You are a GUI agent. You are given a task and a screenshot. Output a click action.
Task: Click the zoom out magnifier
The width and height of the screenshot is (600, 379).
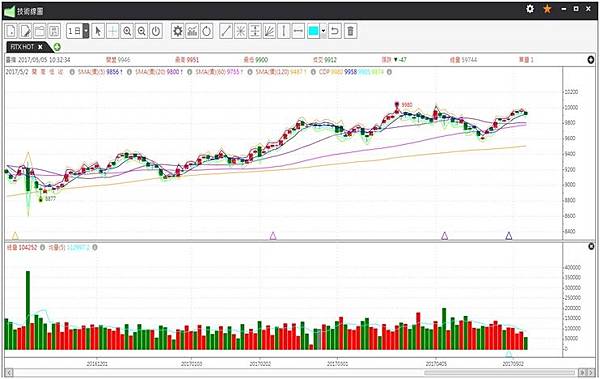142,31
